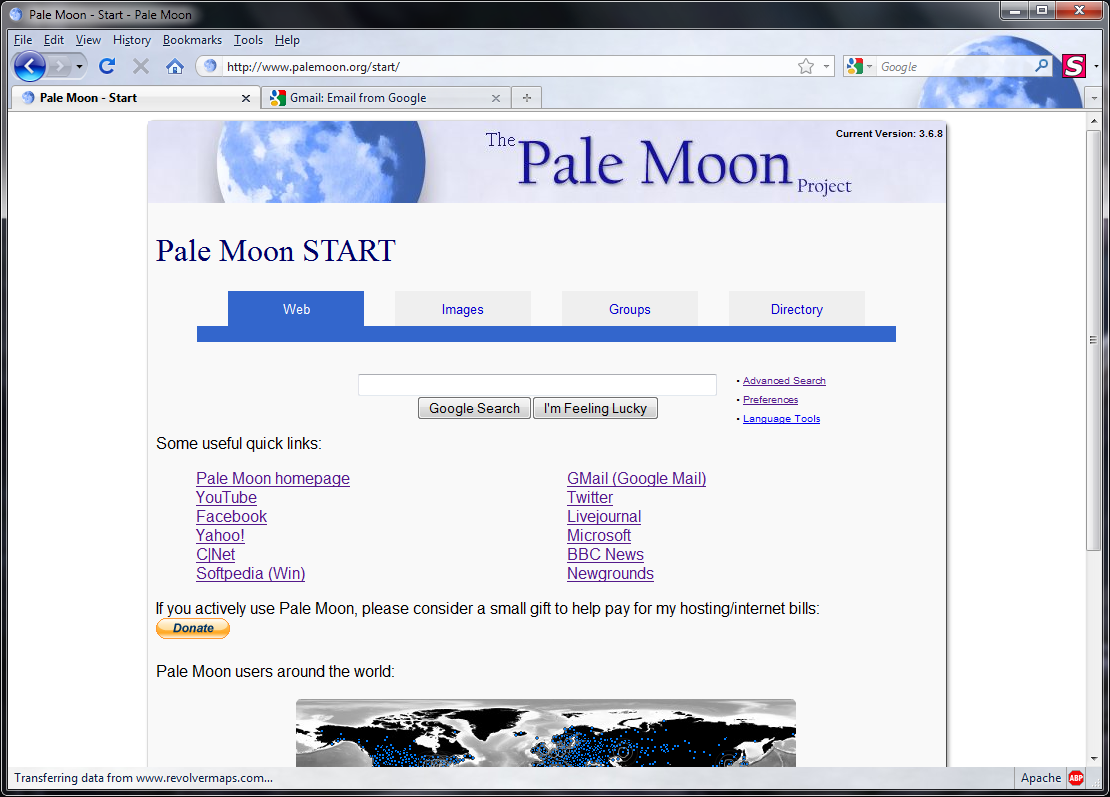Open the Help menu

click(x=287, y=40)
